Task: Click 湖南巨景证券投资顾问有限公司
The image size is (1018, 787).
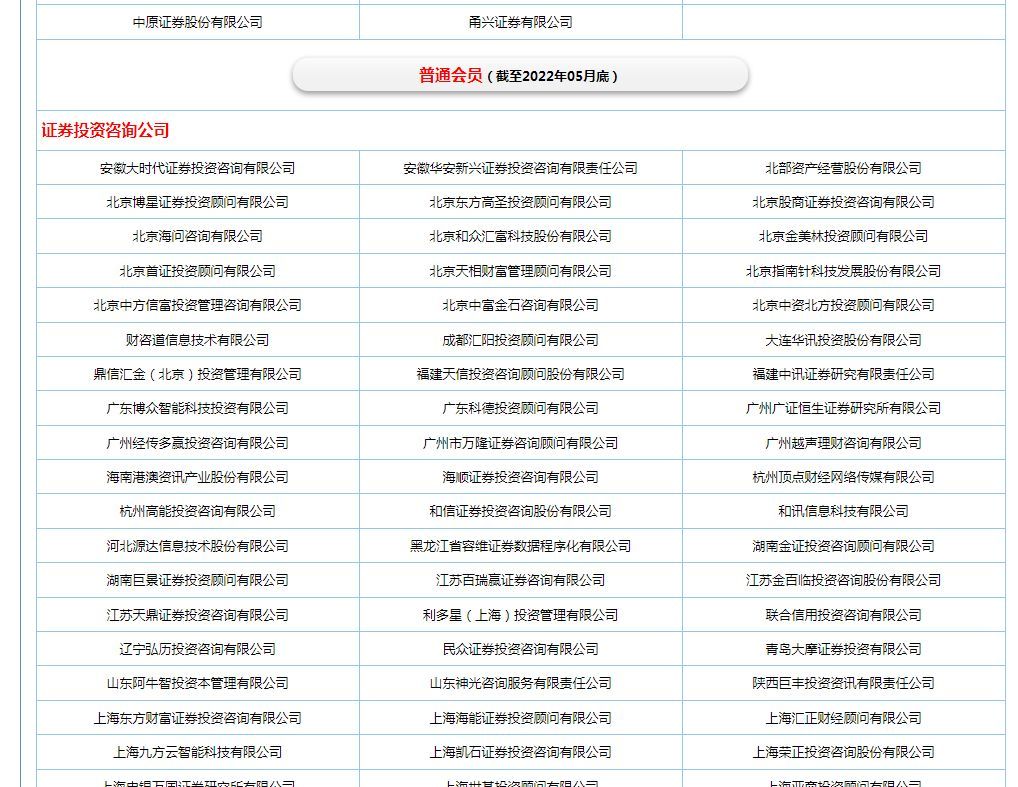Action: click(x=197, y=581)
